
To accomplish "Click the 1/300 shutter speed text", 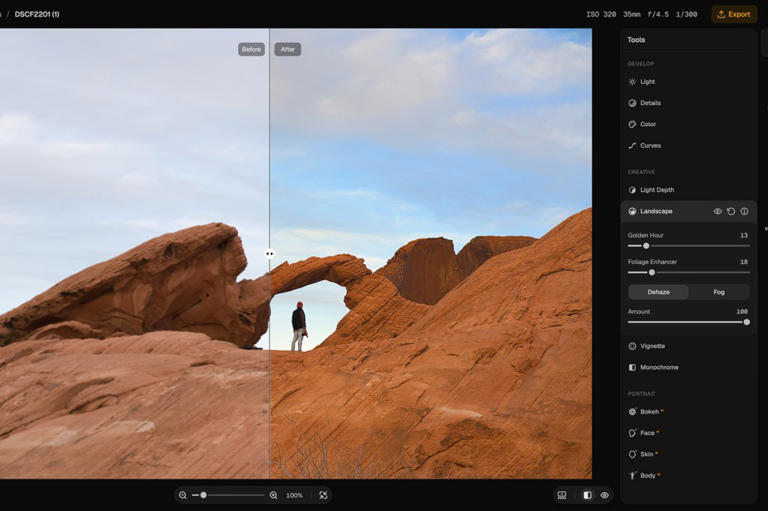I will (x=686, y=14).
